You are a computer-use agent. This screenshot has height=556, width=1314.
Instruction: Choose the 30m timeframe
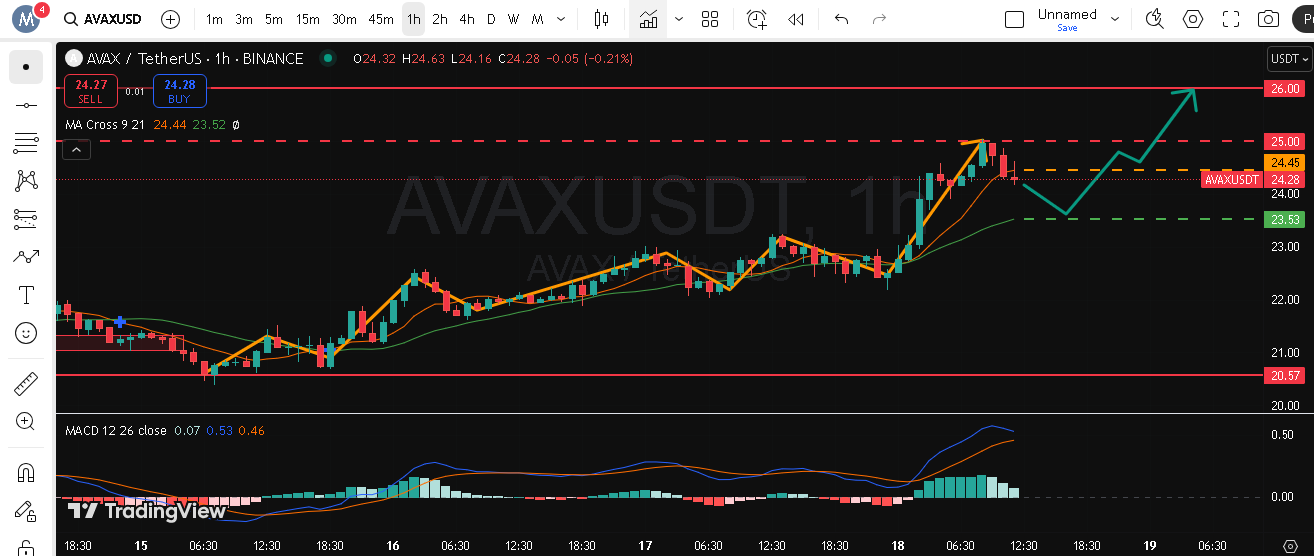(344, 19)
